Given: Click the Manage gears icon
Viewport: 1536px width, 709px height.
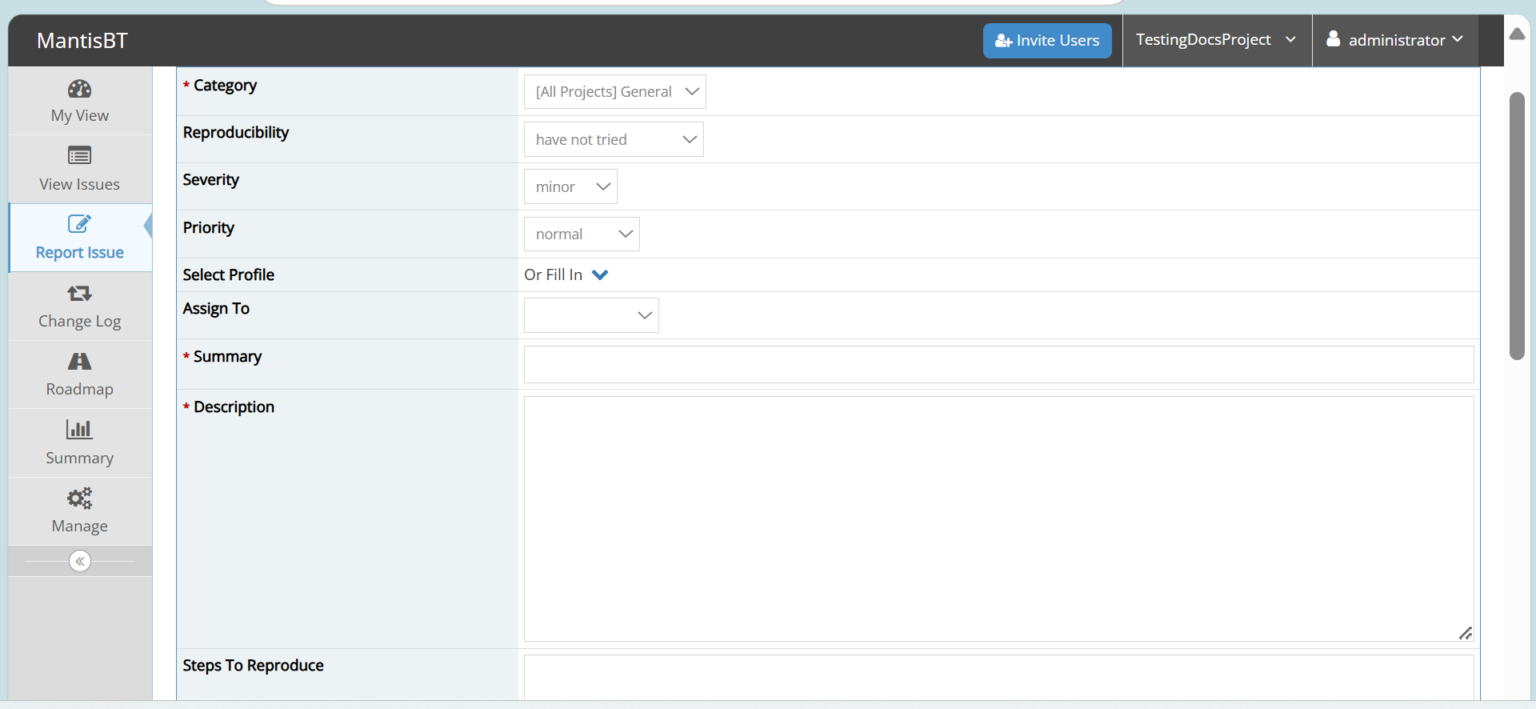Looking at the screenshot, I should 79,497.
